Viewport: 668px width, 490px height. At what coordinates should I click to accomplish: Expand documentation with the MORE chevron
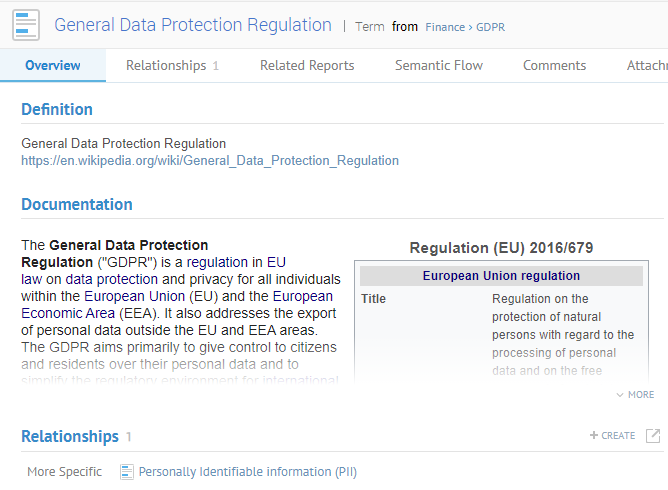[x=635, y=395]
